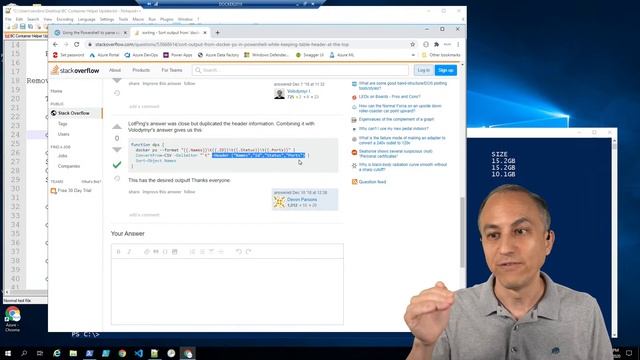Open Notepad++ Plugins menu

tap(167, 19)
